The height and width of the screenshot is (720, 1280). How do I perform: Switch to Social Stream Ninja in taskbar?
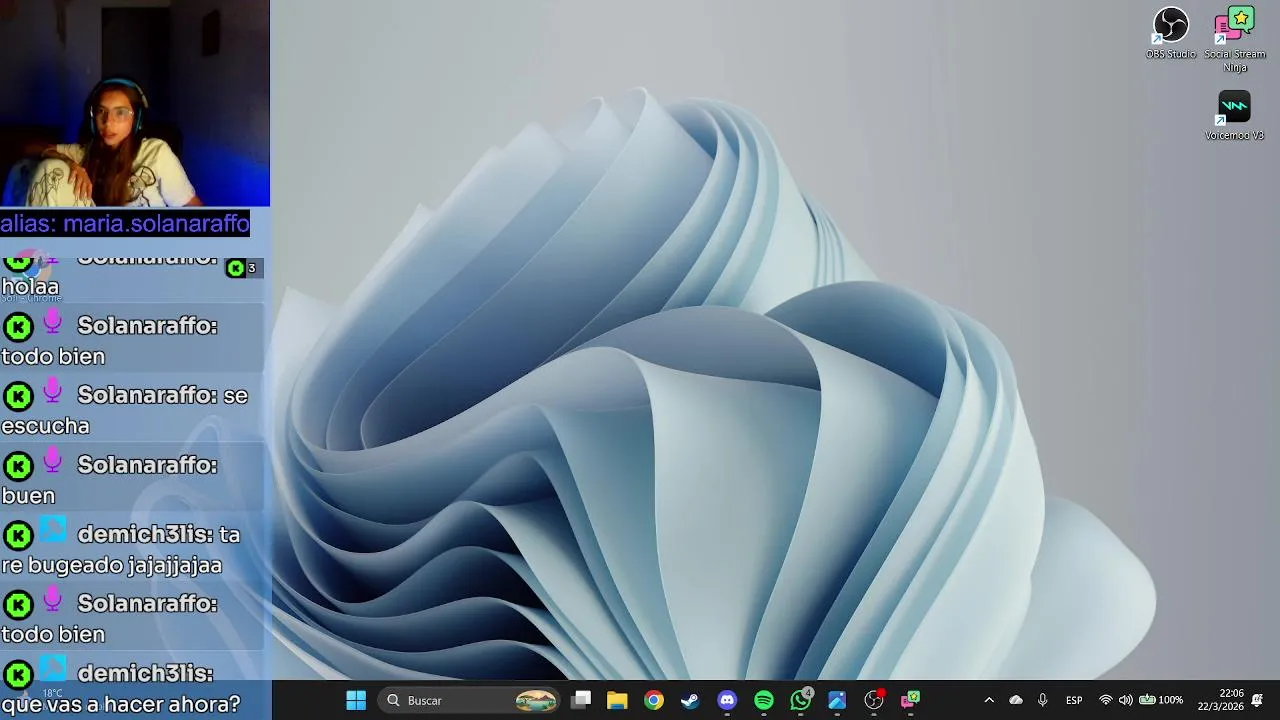911,700
